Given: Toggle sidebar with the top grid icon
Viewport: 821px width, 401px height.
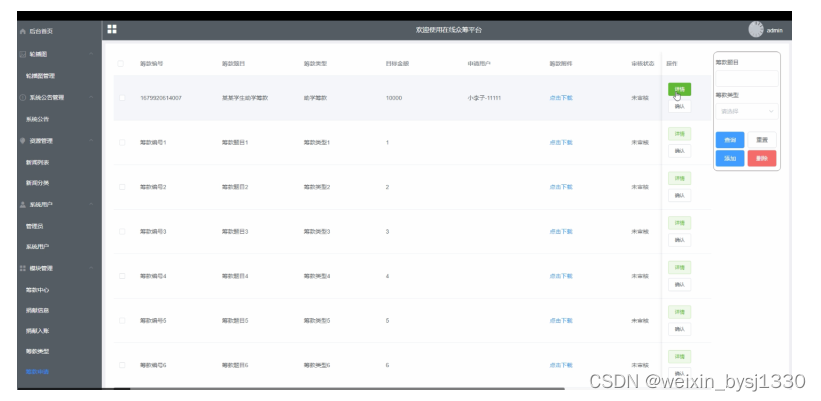Looking at the screenshot, I should coord(112,29).
